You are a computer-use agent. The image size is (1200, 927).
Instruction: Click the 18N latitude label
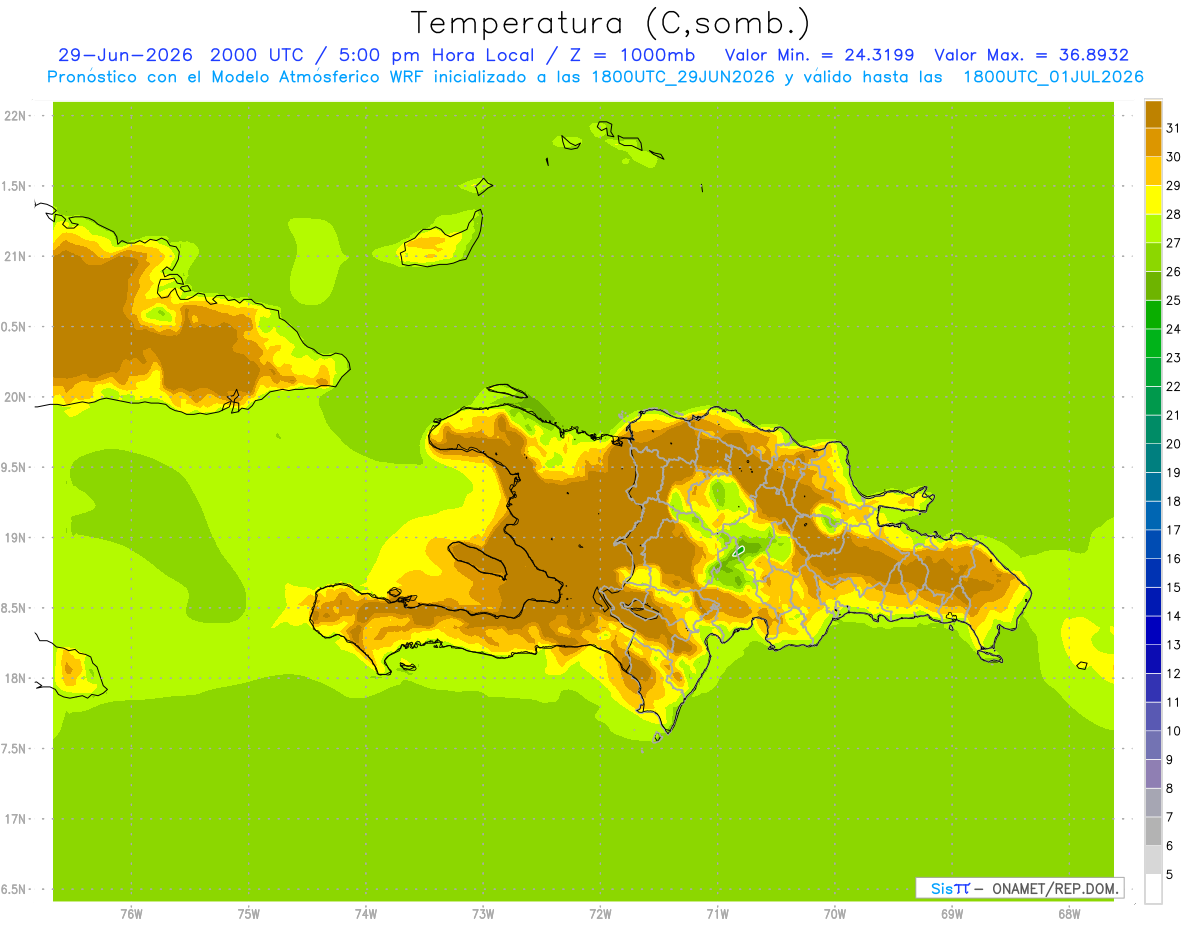coord(15,678)
